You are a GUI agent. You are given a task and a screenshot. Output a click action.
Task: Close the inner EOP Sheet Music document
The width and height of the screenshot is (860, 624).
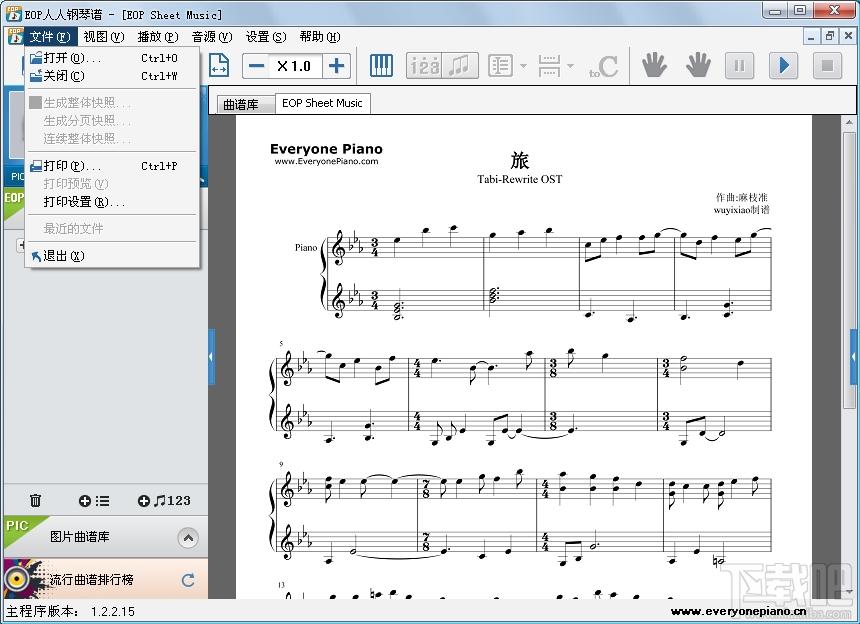pos(848,37)
